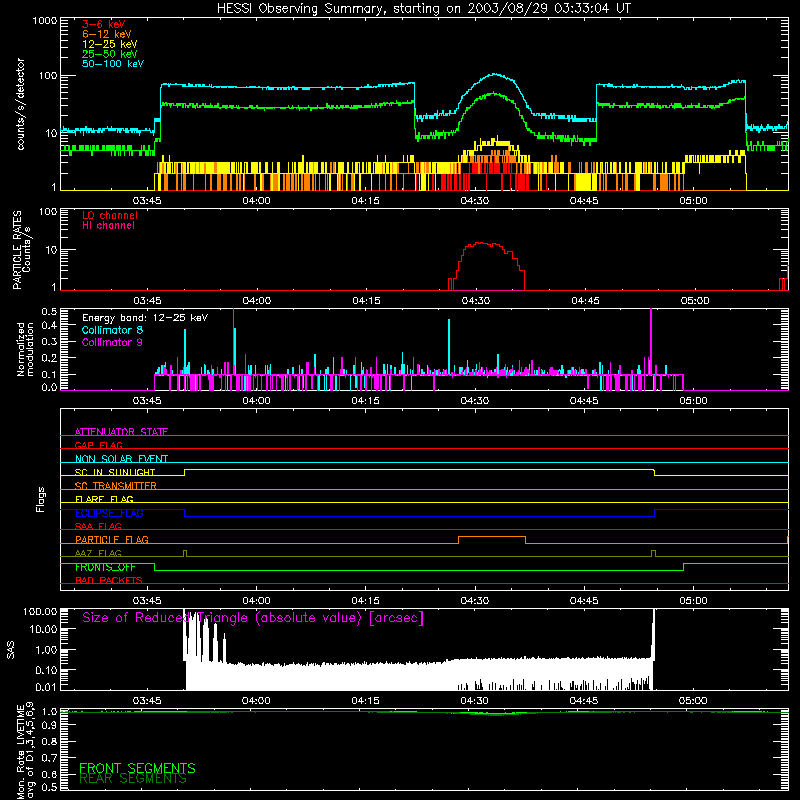
Task: Click the yellow 12-25 keV legend entry in the top panel
Action: [x=110, y=44]
